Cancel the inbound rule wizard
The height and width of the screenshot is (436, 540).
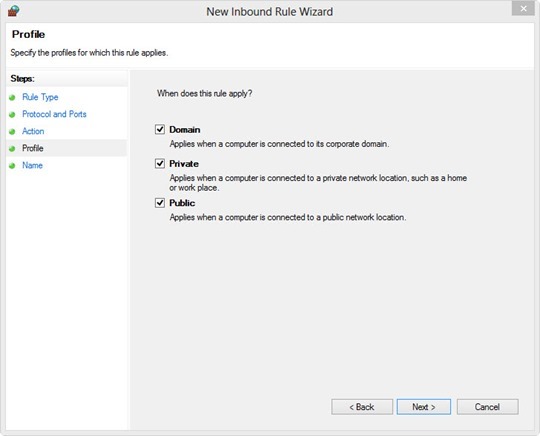487,407
